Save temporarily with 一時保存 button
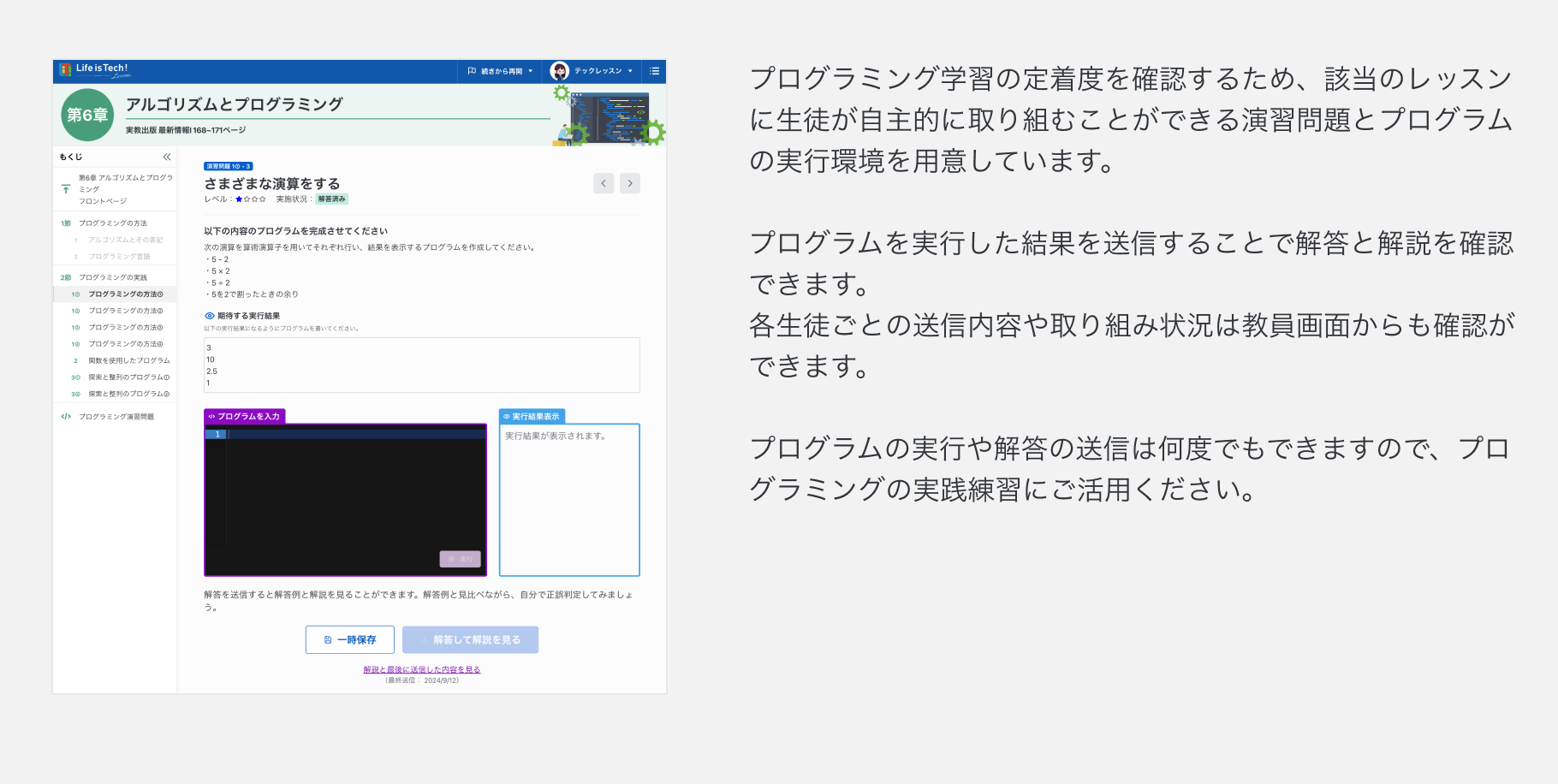This screenshot has height=784, width=1558. click(350, 640)
